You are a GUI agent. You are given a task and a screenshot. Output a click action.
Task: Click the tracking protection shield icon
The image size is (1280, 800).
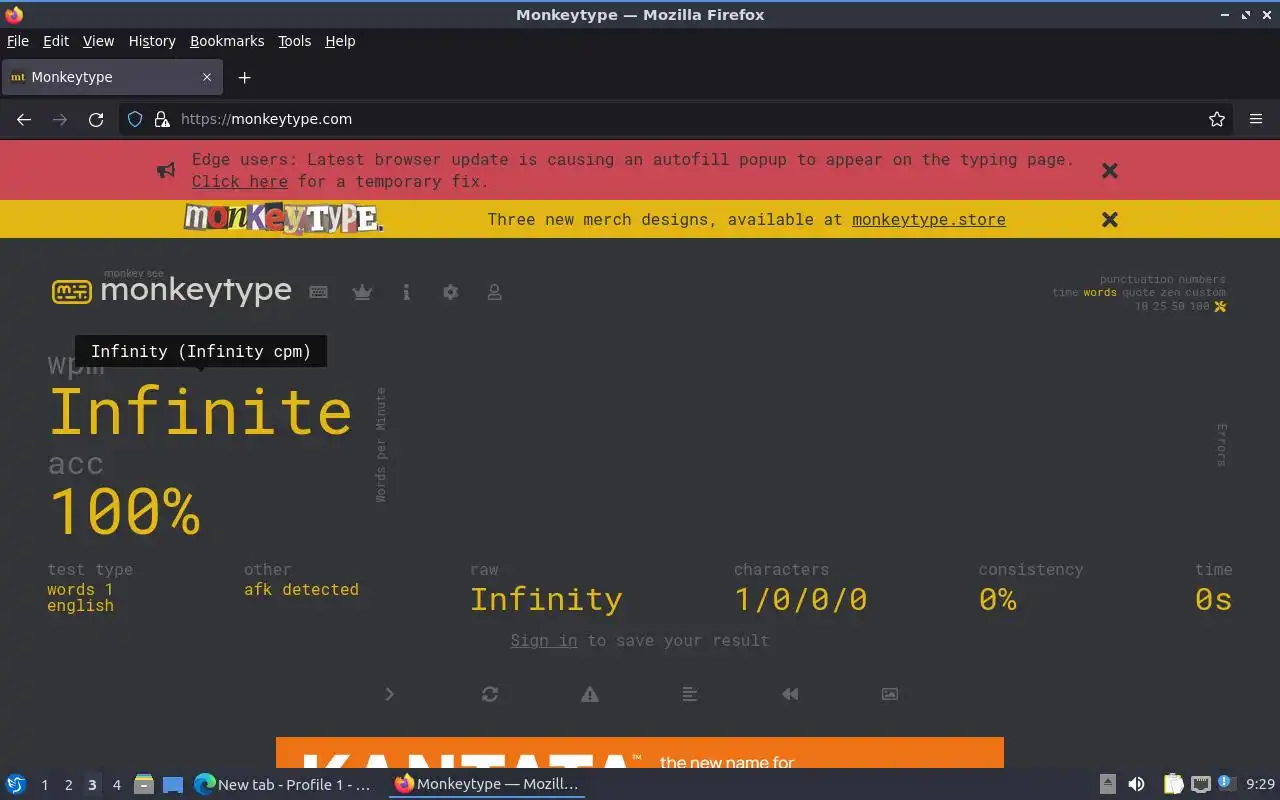135,119
